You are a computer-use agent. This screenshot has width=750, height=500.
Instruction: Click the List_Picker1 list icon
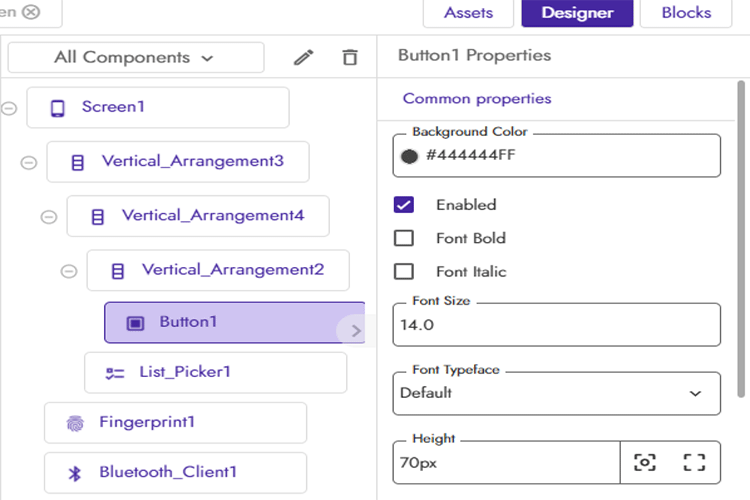115,372
